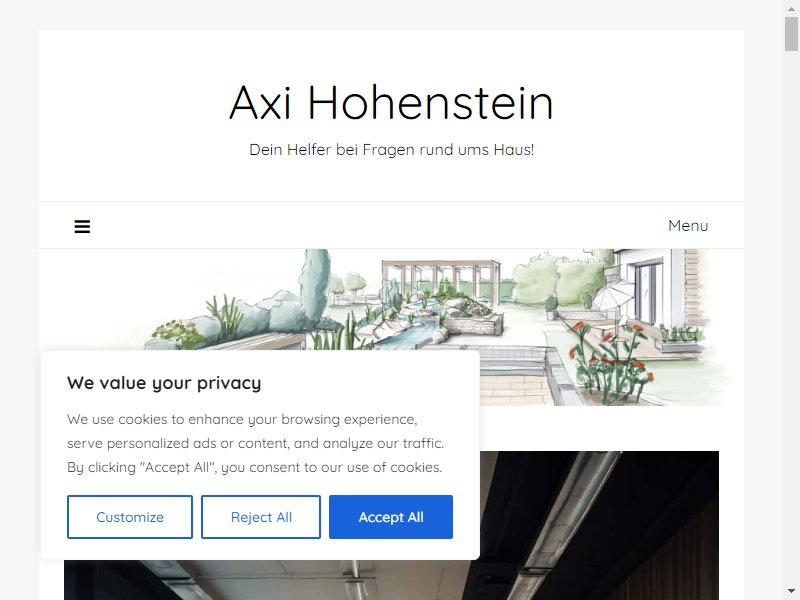800x600 pixels.
Task: Click the scrollbar down arrow
Action: 791,592
